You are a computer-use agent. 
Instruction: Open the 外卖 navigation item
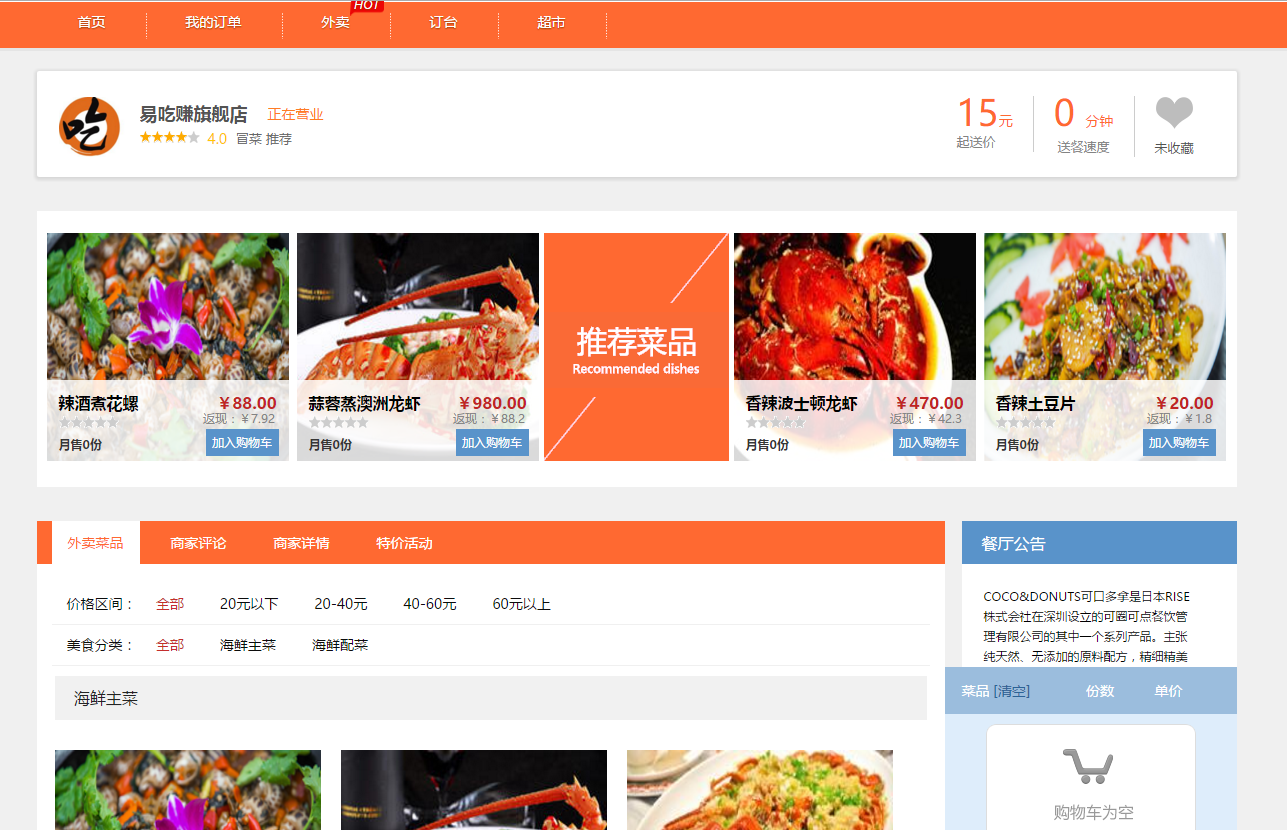point(335,22)
